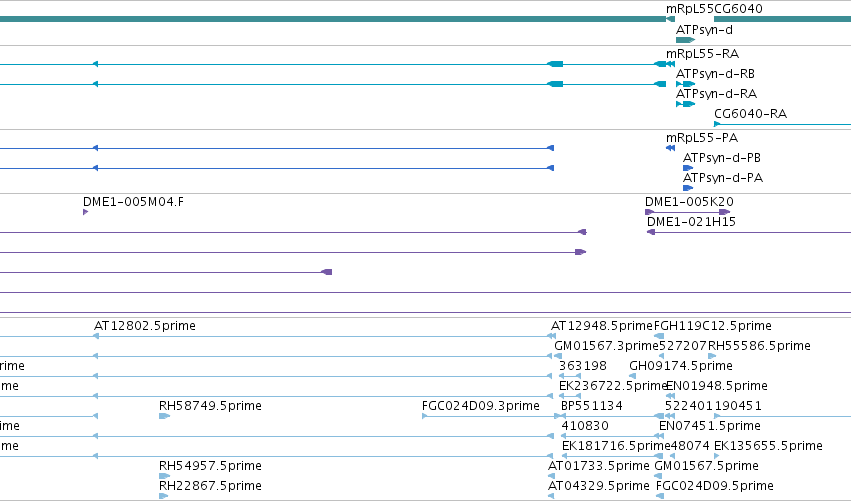This screenshot has height=501, width=851.
Task: Select the EK135655.5prime EST label
Action: 768,447
